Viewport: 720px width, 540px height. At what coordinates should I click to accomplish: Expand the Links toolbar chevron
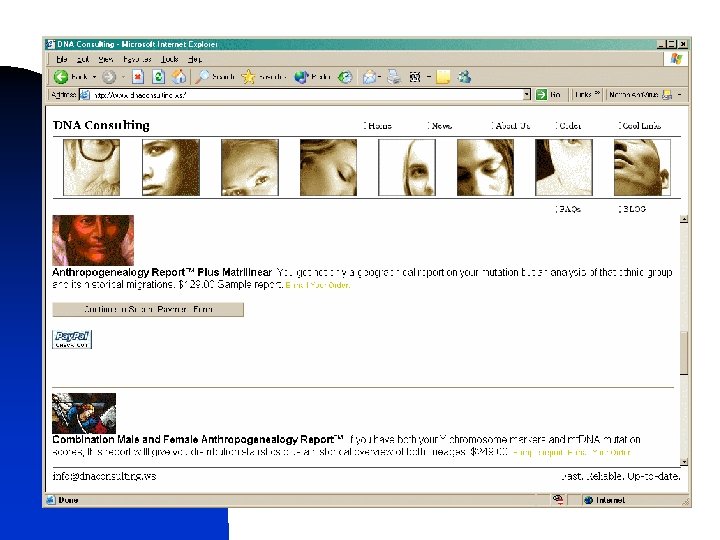click(597, 93)
